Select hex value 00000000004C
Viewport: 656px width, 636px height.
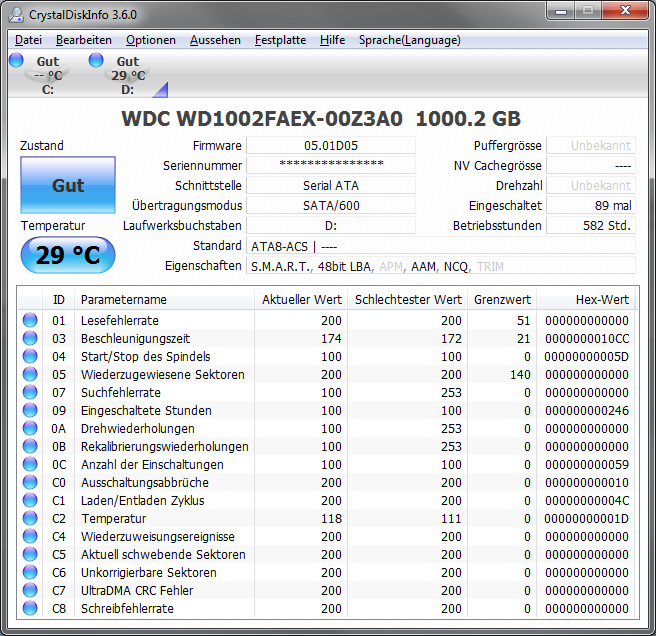coord(587,500)
